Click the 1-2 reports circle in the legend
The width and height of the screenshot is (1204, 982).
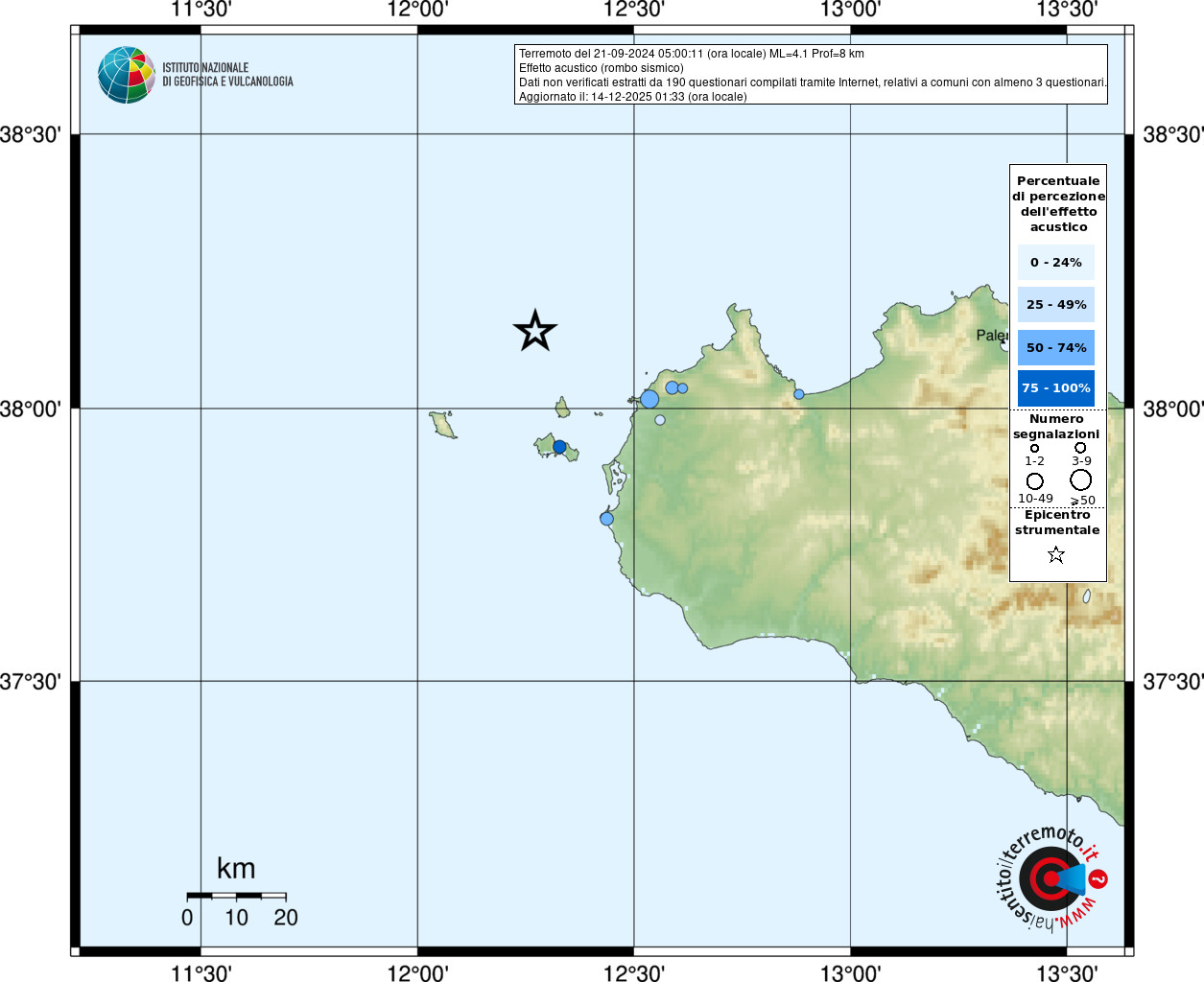(1034, 448)
